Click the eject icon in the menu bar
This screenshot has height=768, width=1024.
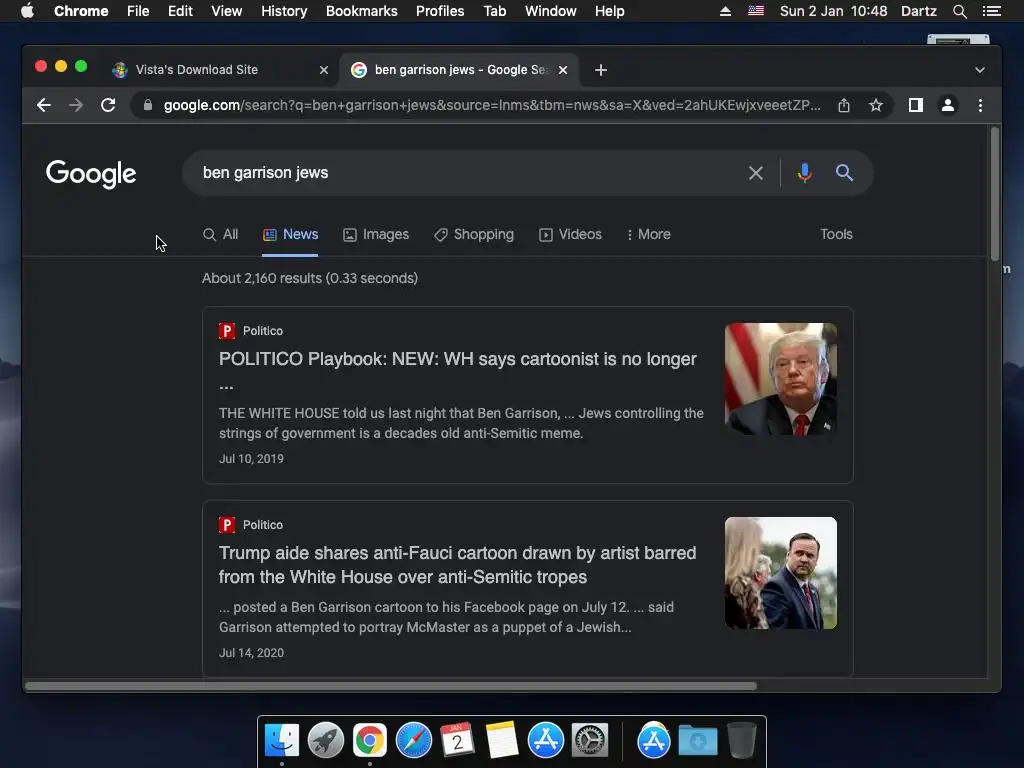click(x=725, y=11)
